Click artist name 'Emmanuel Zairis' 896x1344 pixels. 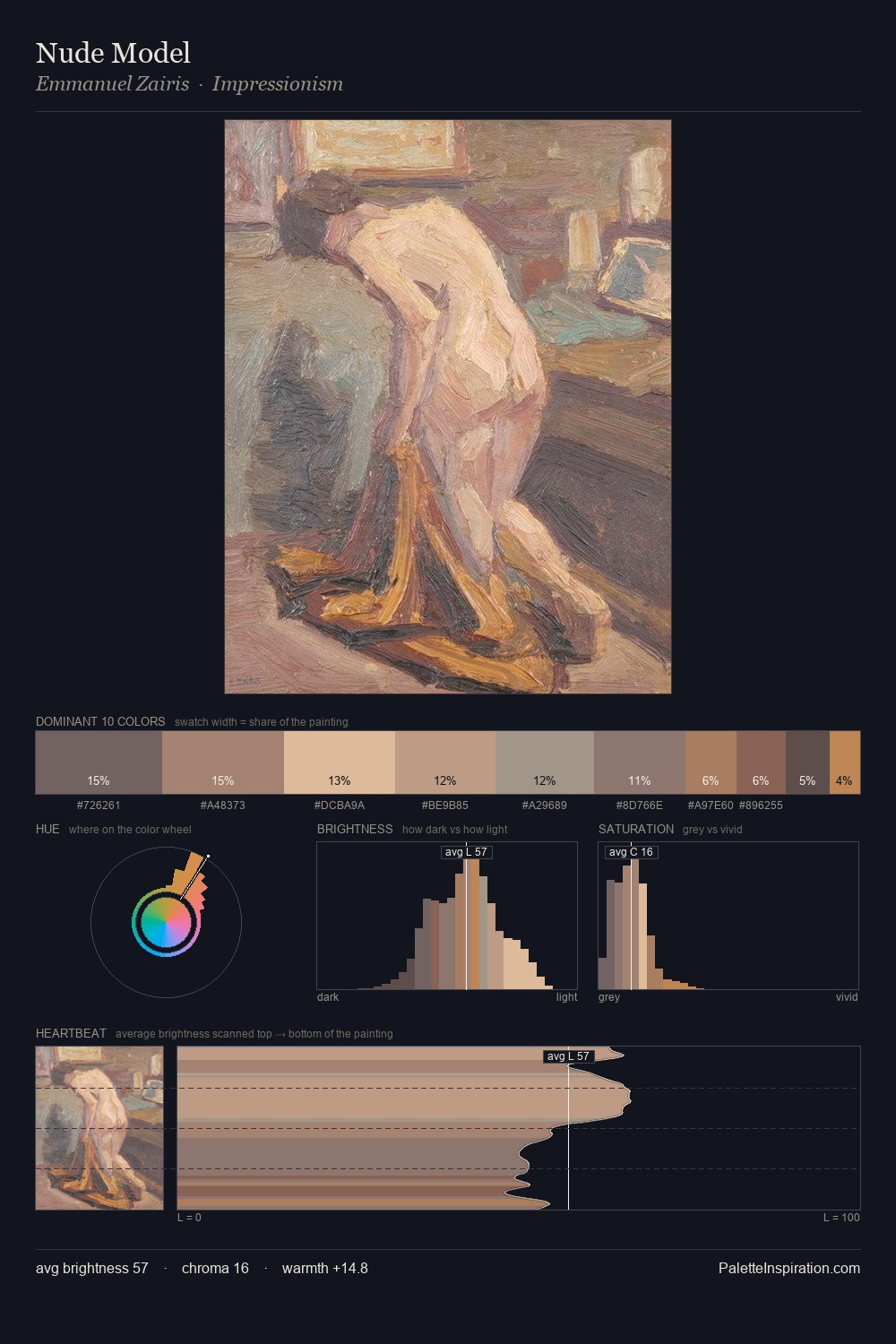click(x=112, y=84)
